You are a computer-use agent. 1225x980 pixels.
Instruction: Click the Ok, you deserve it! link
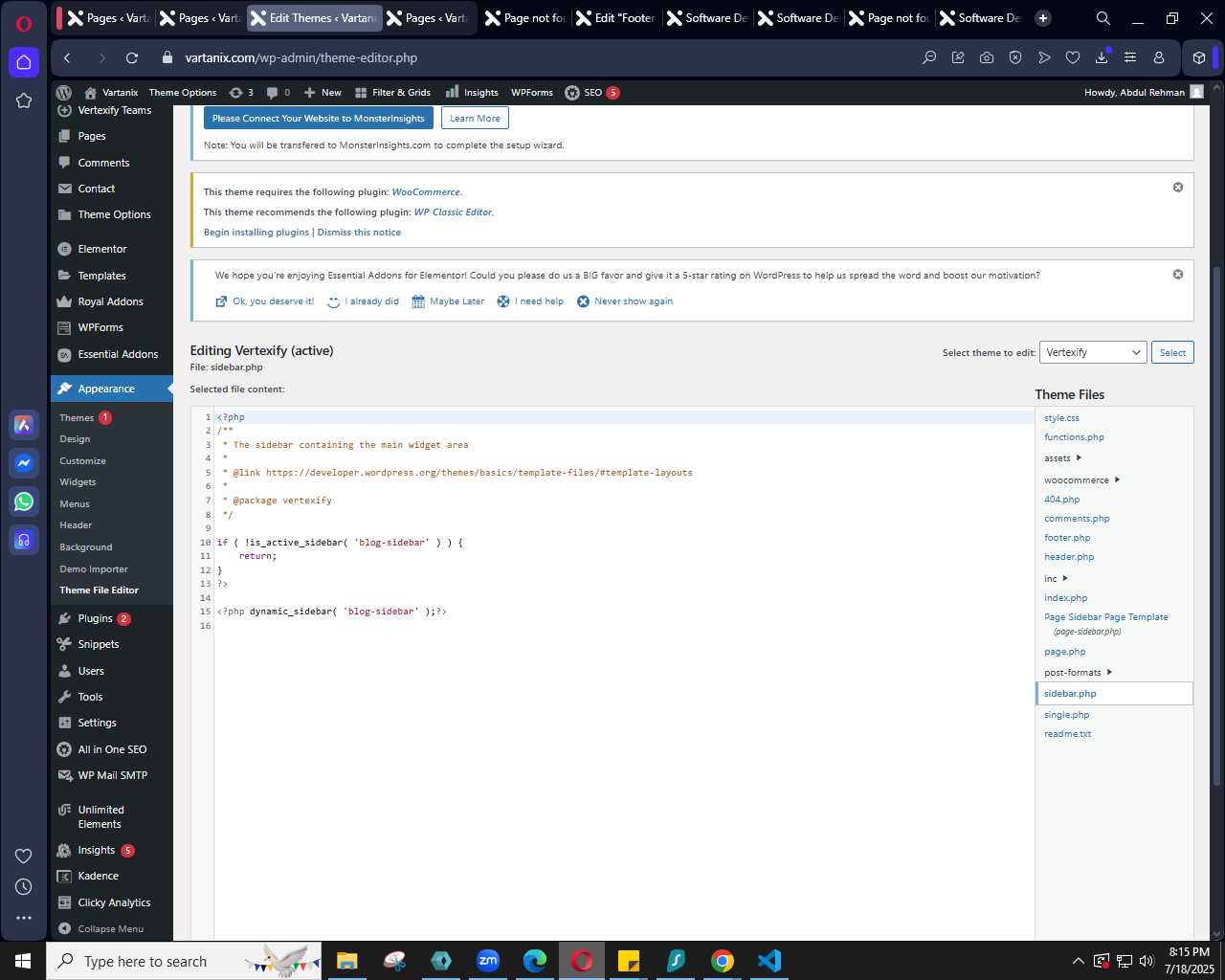265,301
